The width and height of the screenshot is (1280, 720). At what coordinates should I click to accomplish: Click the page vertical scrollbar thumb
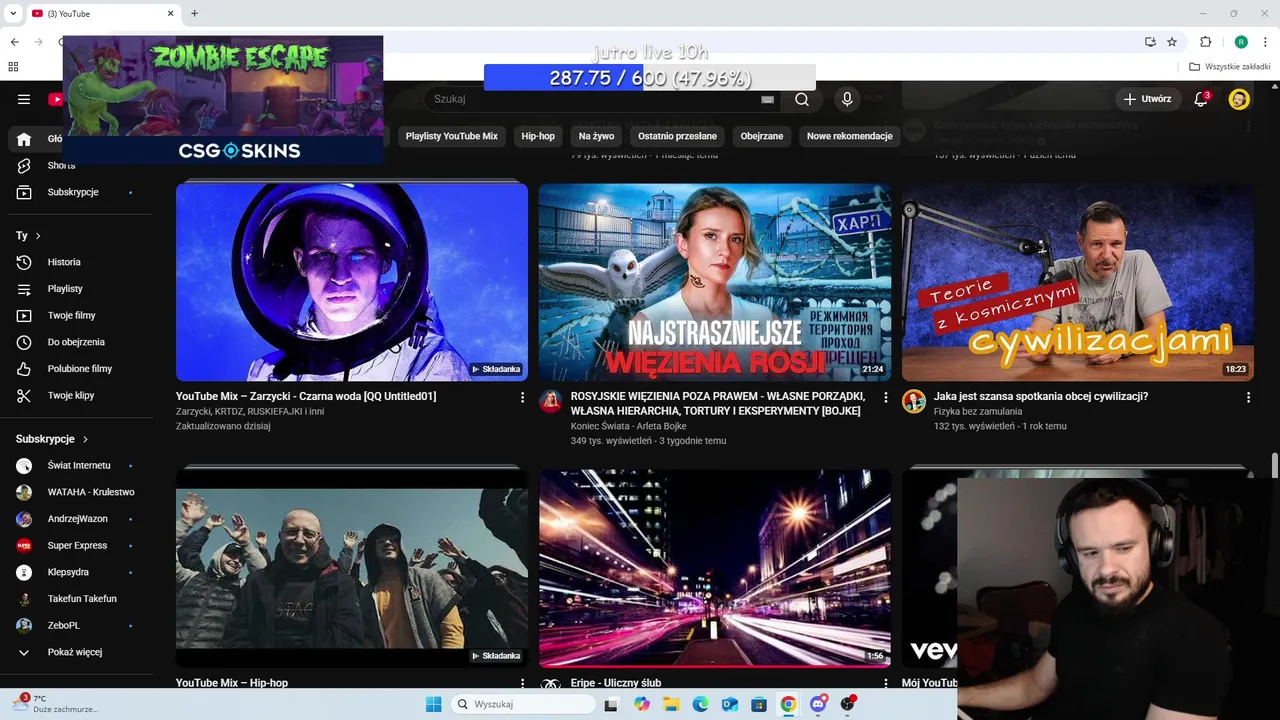coord(1274,466)
